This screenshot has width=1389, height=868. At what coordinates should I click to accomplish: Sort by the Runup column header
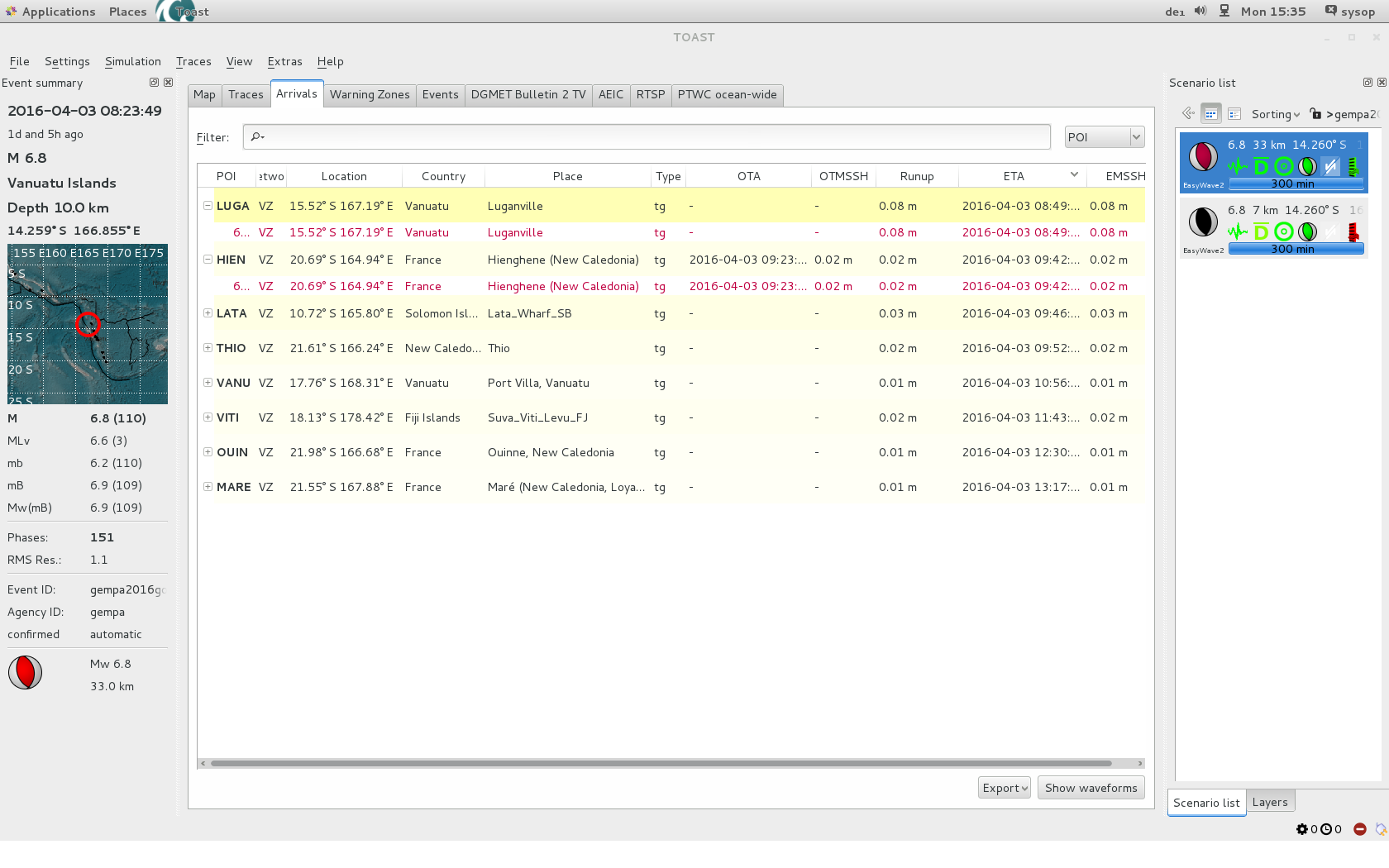(x=917, y=176)
